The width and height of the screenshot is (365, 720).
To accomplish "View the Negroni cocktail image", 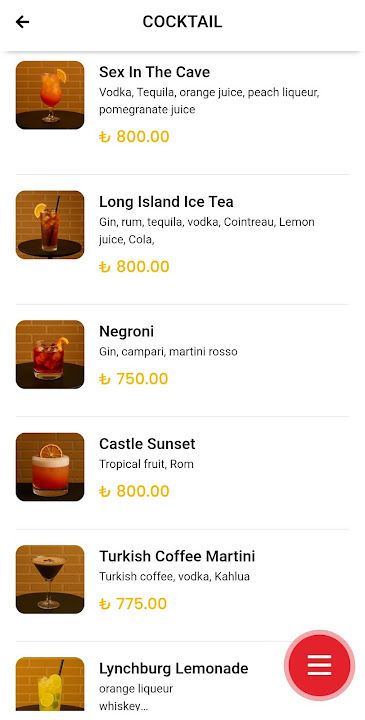I will [x=50, y=354].
